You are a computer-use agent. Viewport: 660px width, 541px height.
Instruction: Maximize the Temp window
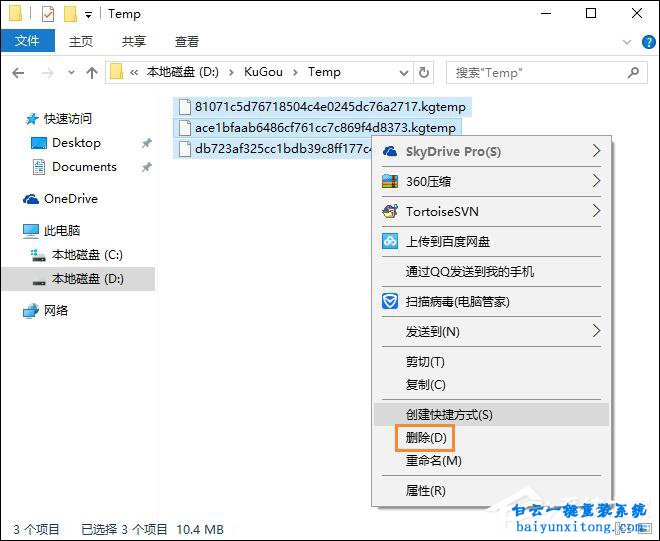tap(591, 14)
